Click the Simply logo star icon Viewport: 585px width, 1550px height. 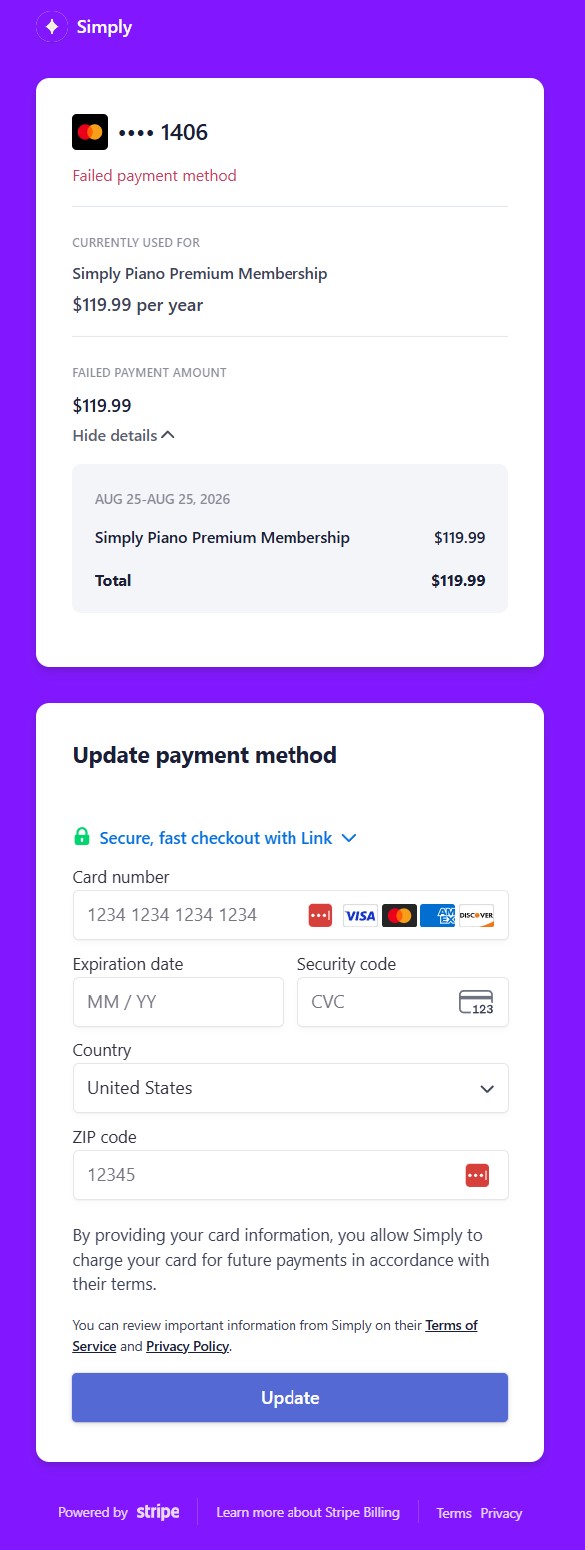pyautogui.click(x=52, y=27)
